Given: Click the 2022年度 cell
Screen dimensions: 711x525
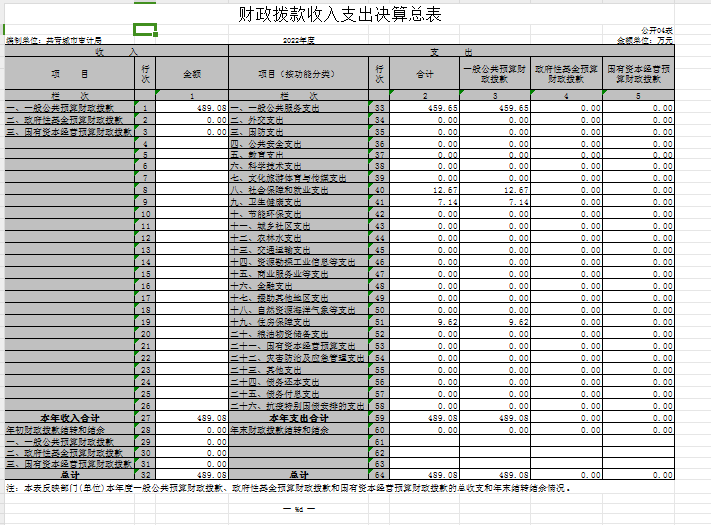Looking at the screenshot, I should [299, 41].
